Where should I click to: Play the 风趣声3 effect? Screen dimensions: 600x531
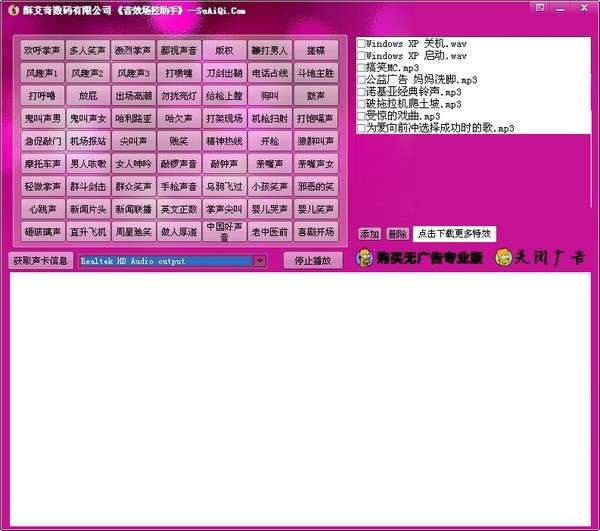tap(133, 73)
